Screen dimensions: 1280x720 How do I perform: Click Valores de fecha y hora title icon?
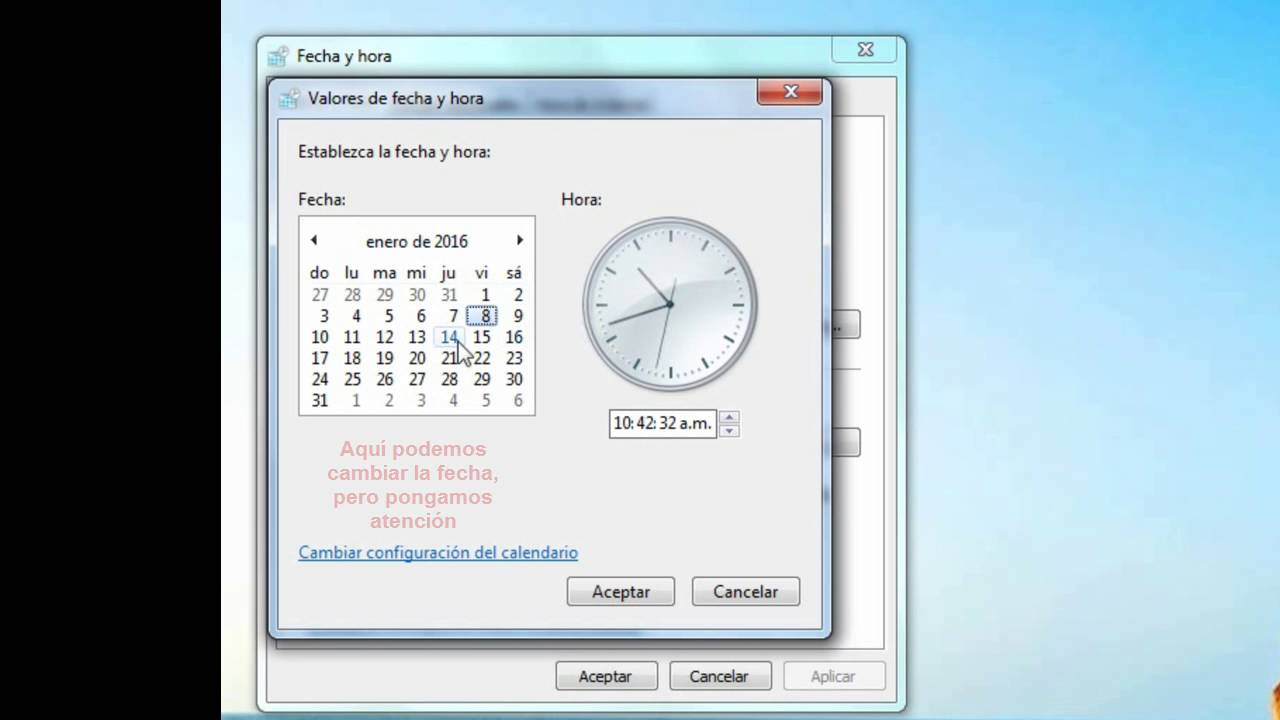[x=289, y=98]
